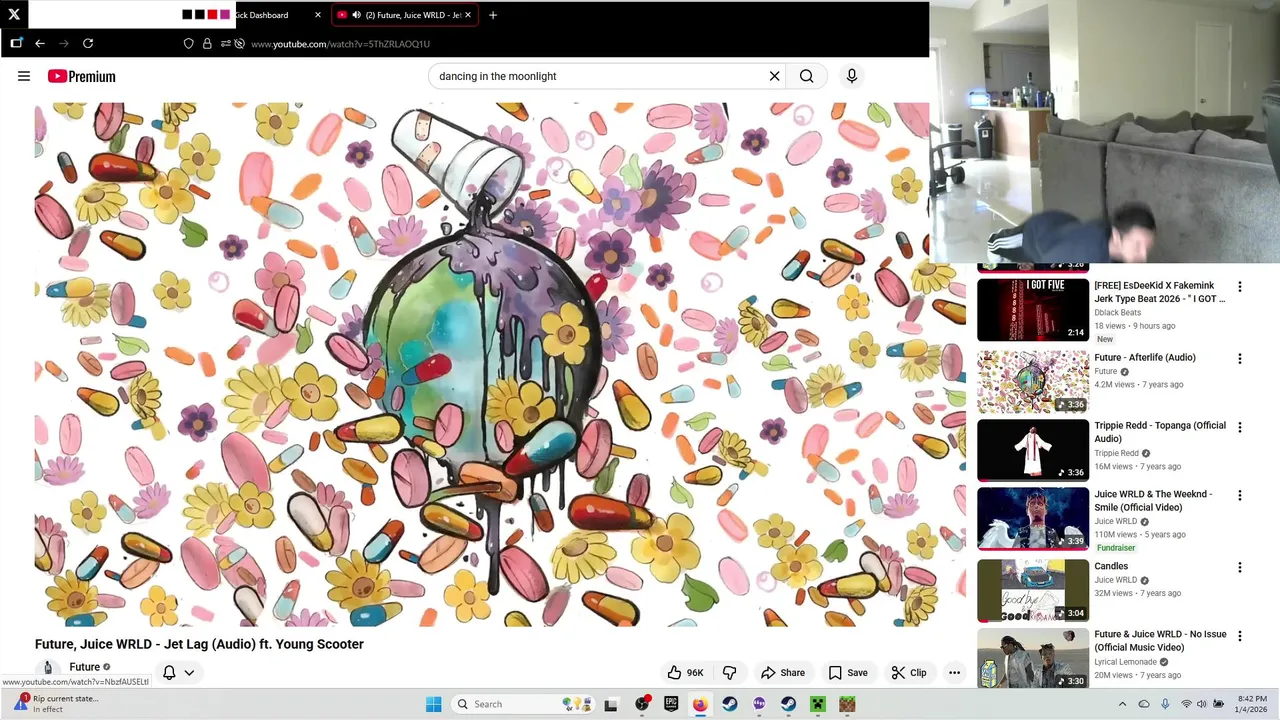Open the Windows Start menu
1280x720 pixels.
(x=433, y=704)
